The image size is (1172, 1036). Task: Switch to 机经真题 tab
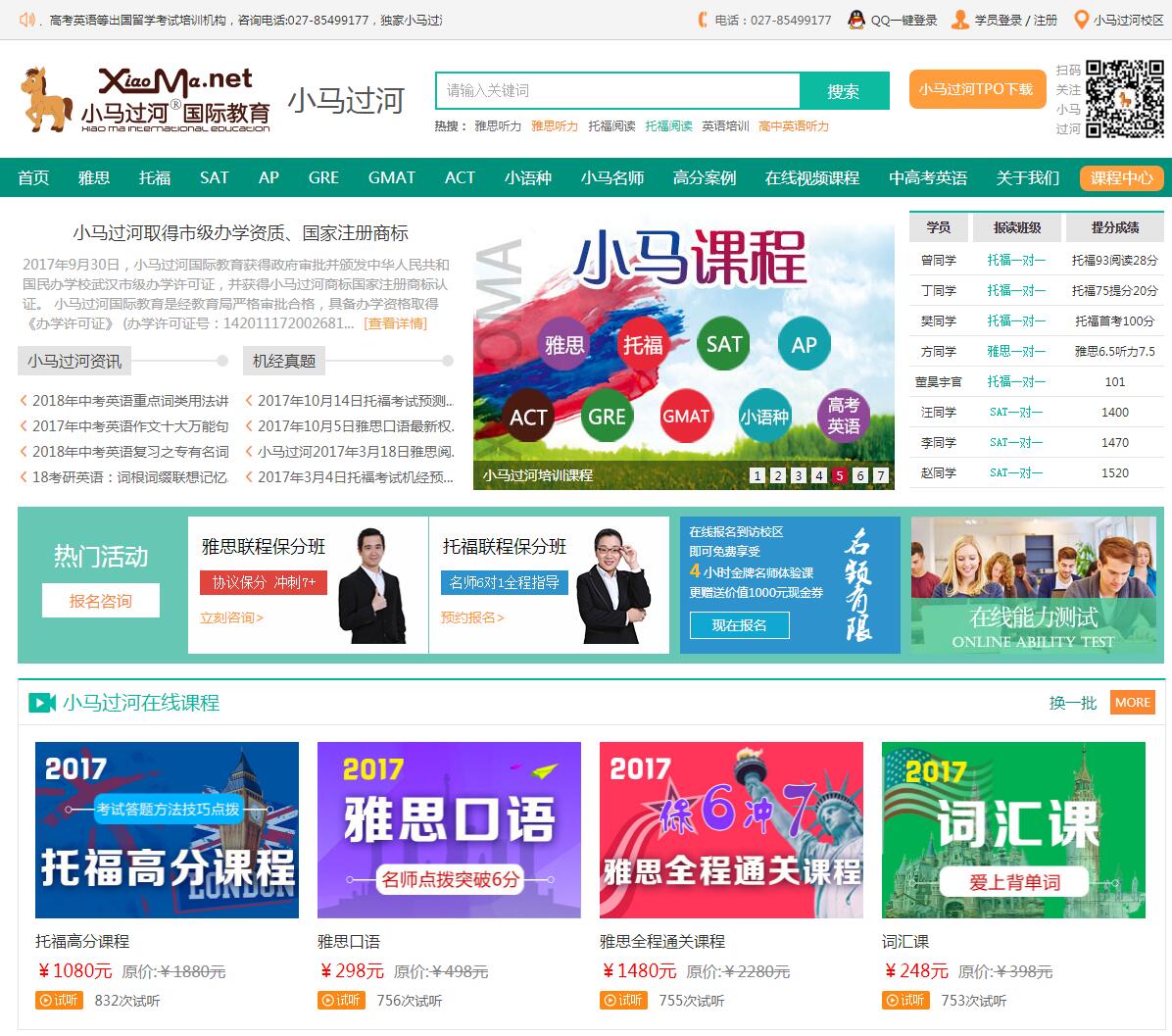tap(284, 361)
